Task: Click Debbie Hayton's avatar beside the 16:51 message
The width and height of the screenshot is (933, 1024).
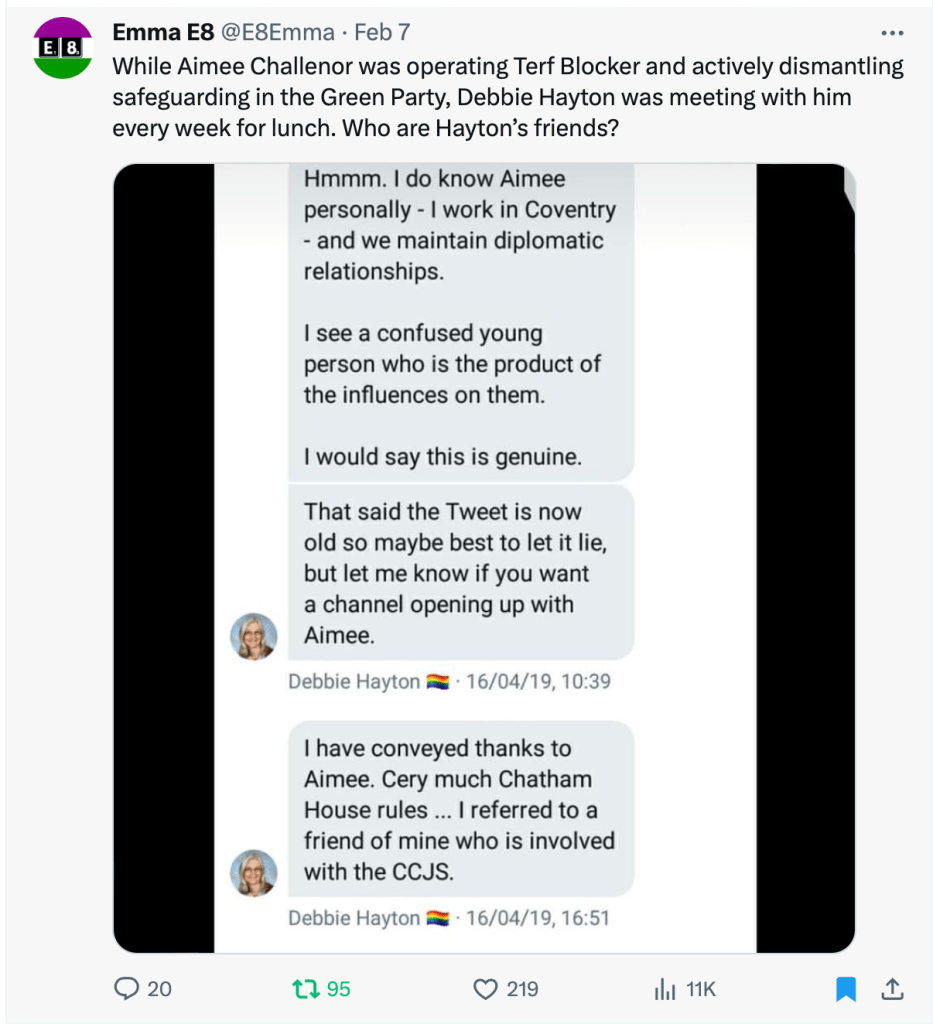Action: pyautogui.click(x=254, y=872)
